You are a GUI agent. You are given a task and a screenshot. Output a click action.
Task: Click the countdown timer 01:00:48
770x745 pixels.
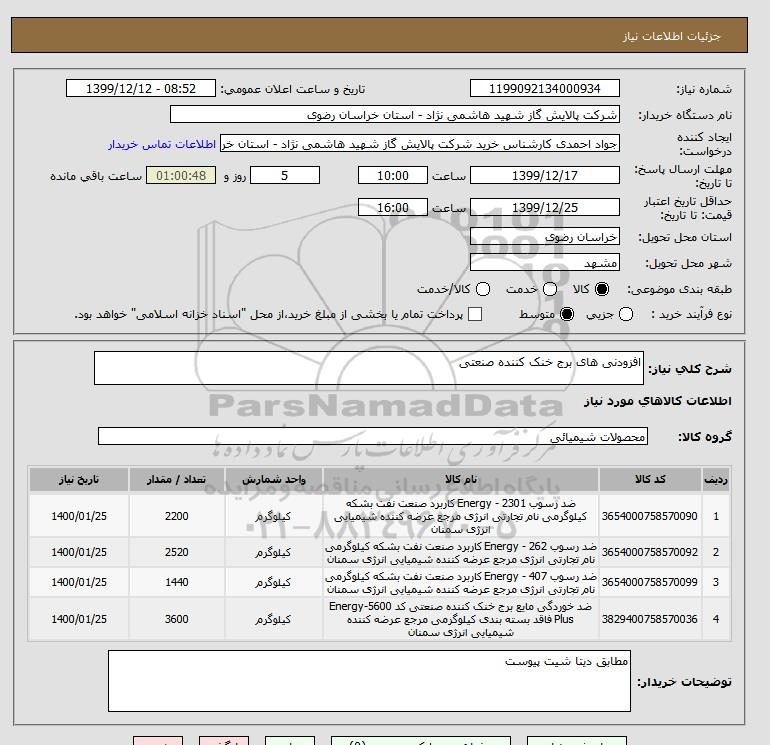(x=181, y=175)
